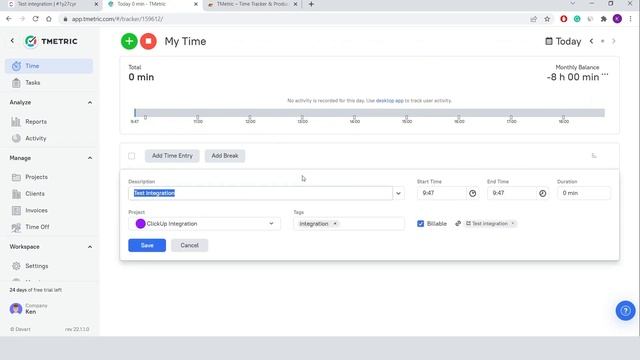Click the timeline start marker at 9:47
Viewport: 640px width, 360px height.
[x=135, y=113]
